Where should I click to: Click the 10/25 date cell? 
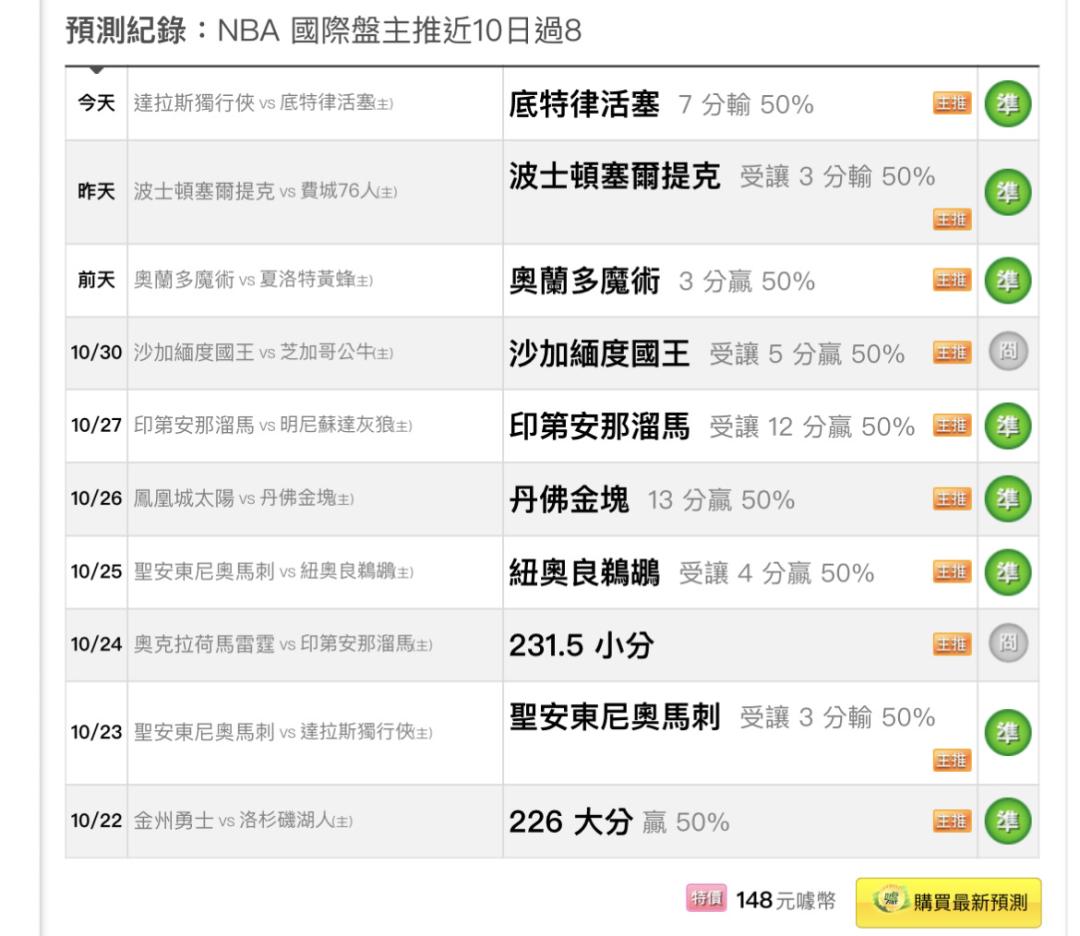click(x=96, y=572)
